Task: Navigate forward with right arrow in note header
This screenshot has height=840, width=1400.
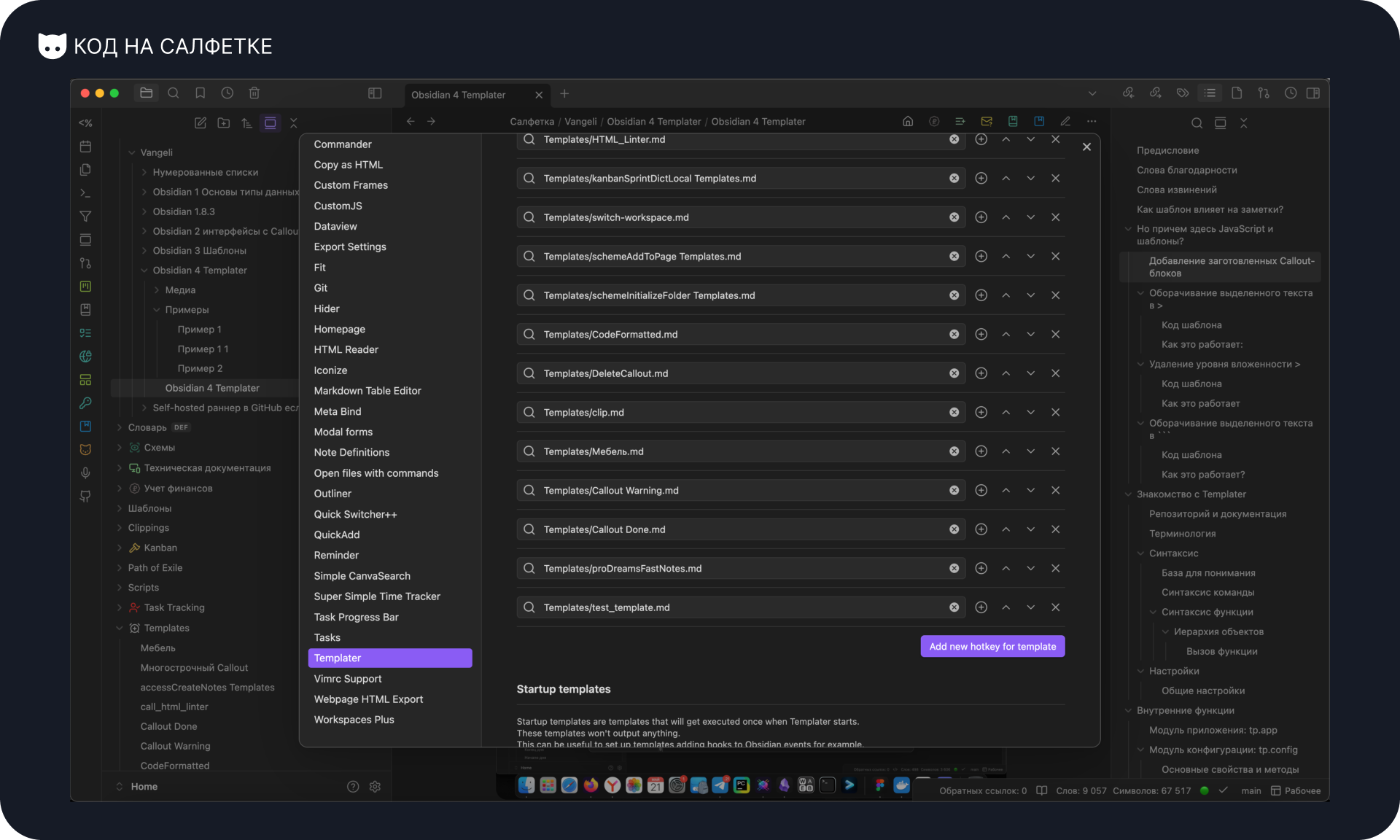Action: click(432, 122)
